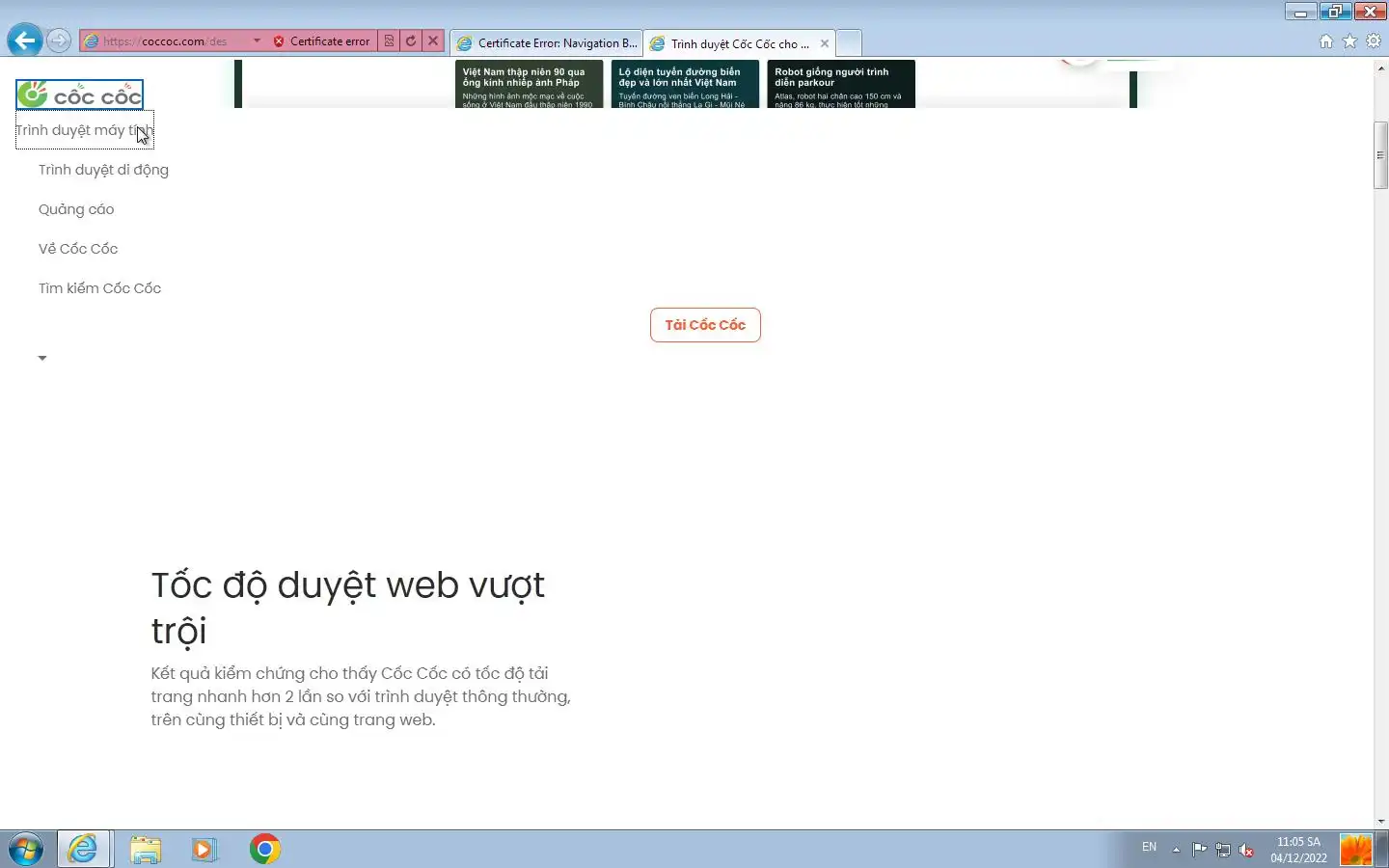Click the Cốc Cốc logo

(x=80, y=95)
